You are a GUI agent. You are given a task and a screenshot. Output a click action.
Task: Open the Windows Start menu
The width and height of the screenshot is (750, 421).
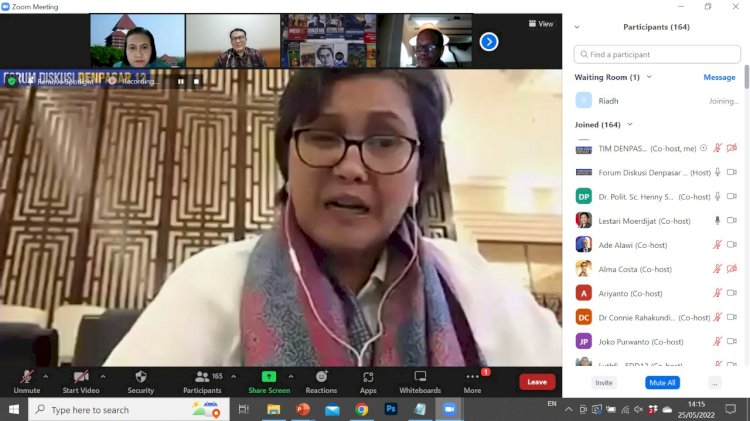(14, 410)
